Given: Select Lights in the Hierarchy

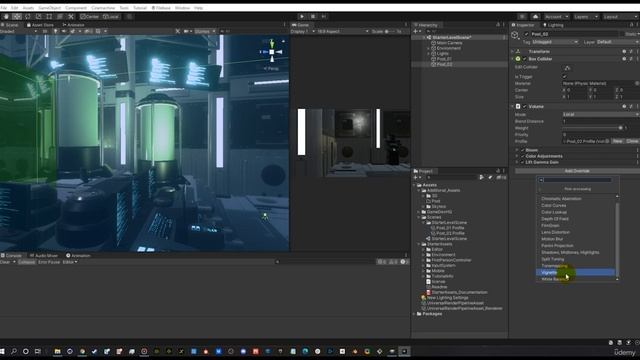Looking at the screenshot, I should (x=442, y=53).
